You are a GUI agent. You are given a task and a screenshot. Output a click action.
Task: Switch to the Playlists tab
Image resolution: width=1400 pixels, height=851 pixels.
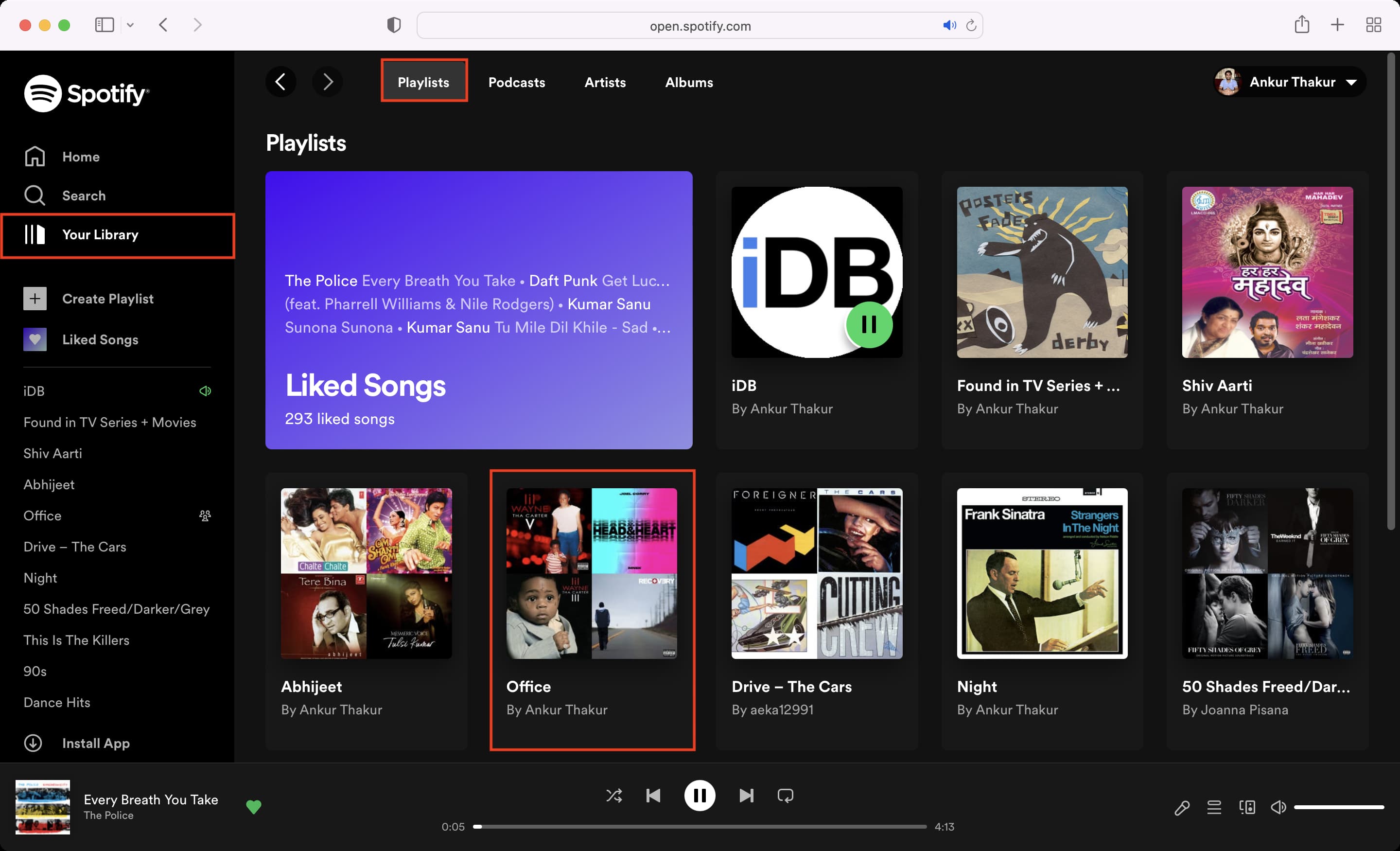(423, 82)
